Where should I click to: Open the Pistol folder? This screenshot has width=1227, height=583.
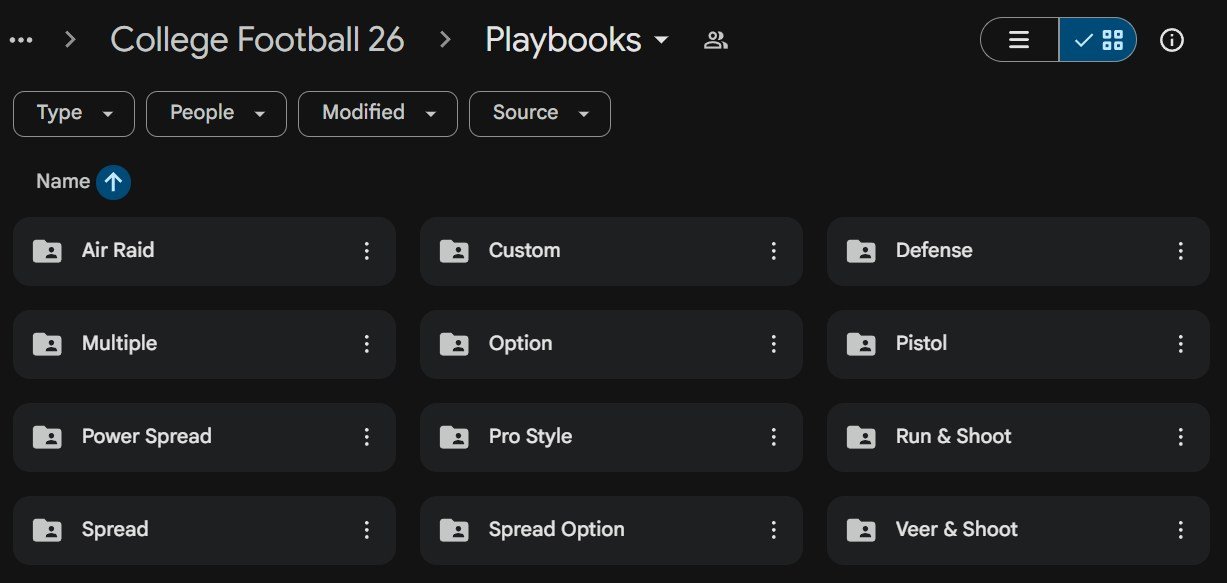(1018, 344)
